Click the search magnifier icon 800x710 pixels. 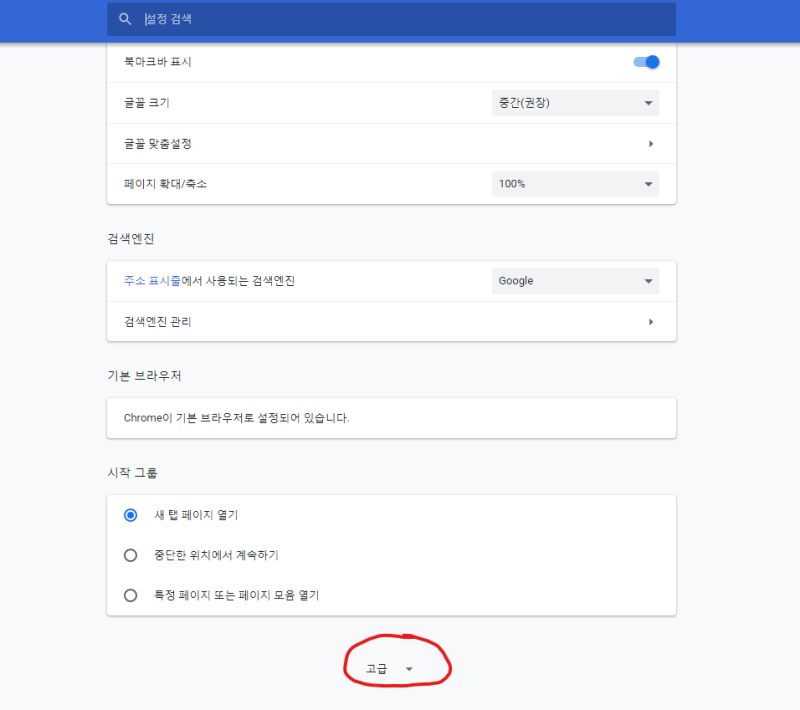[x=125, y=19]
